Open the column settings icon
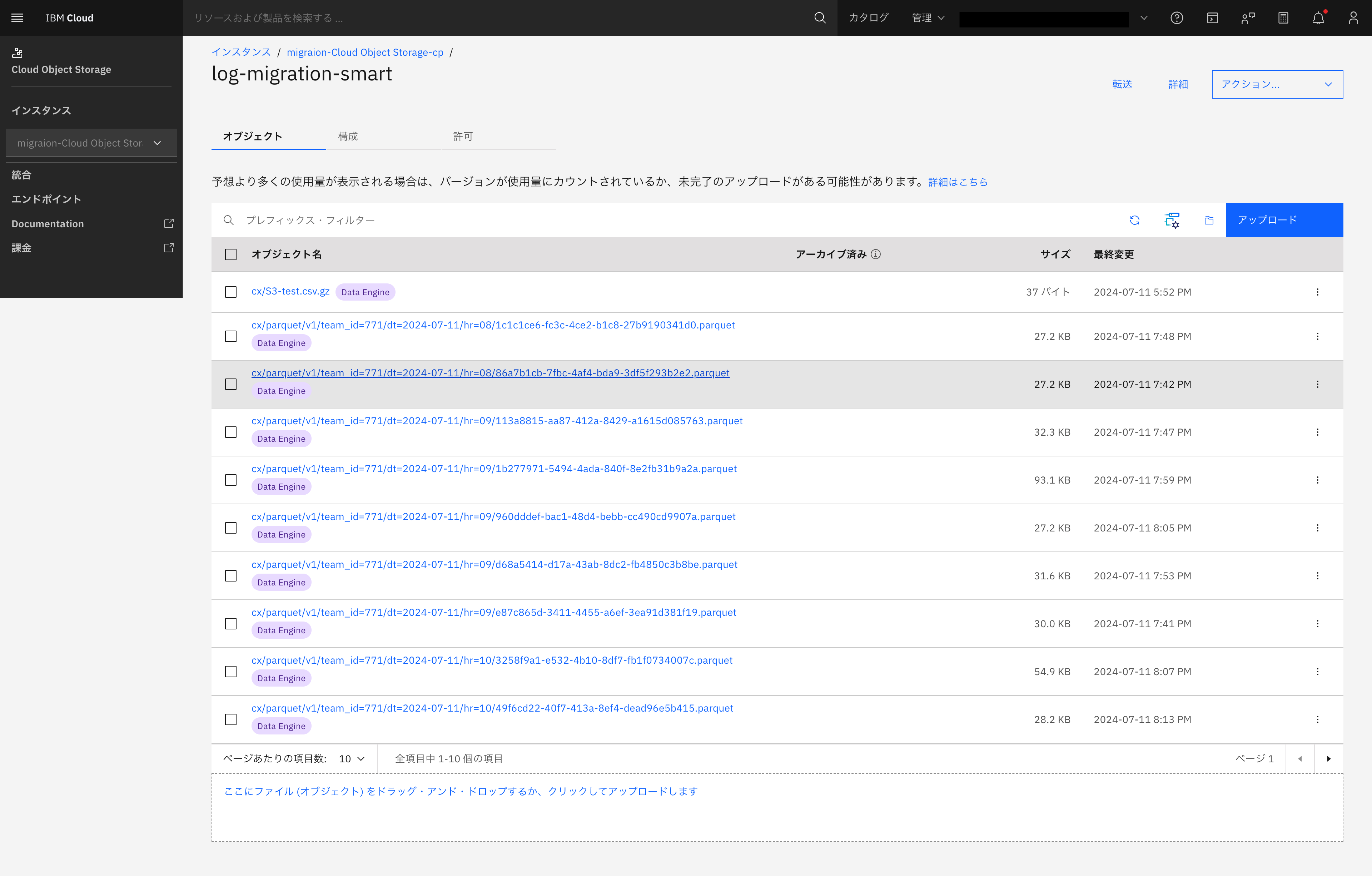This screenshot has height=876, width=1372. point(1172,220)
